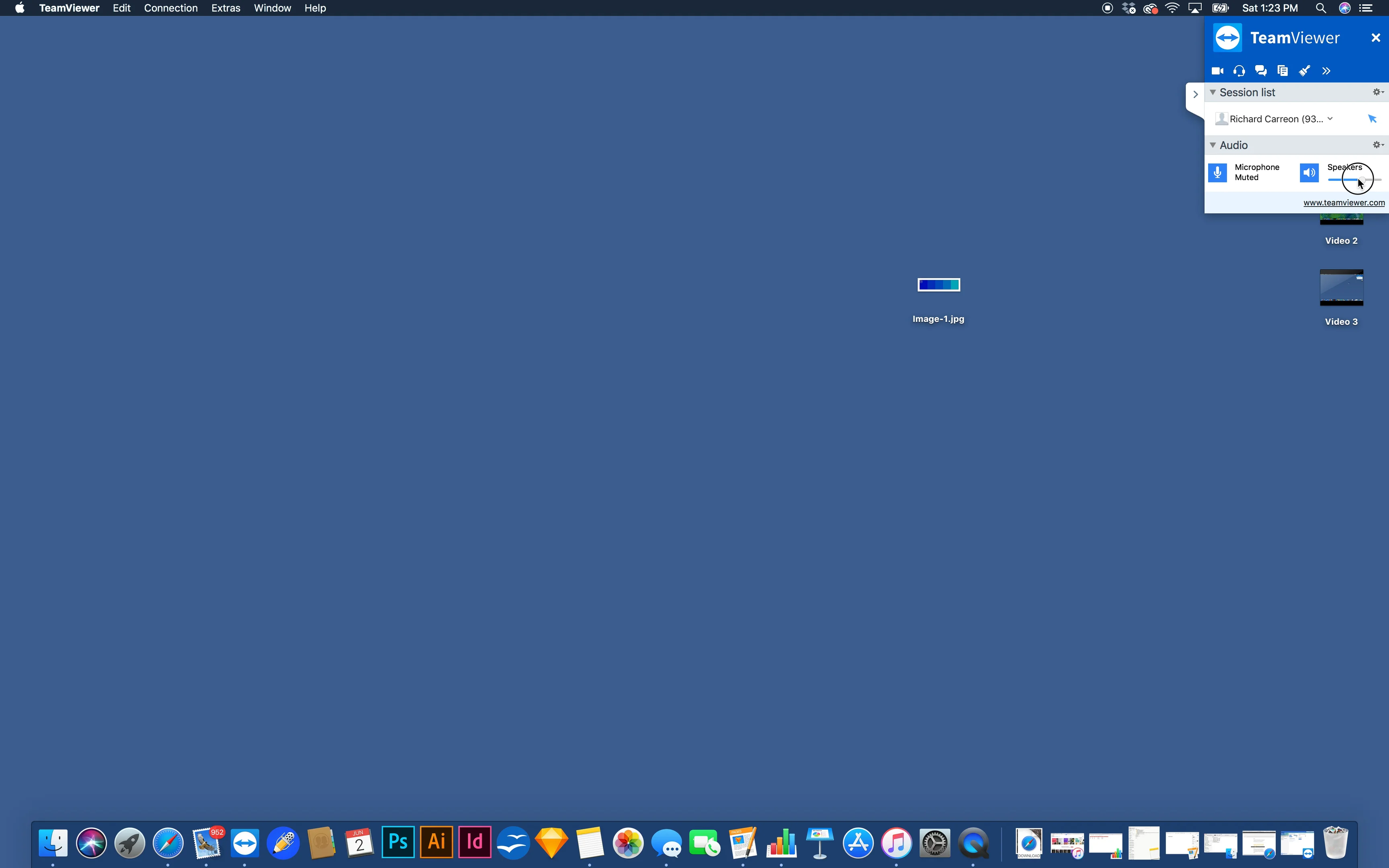The width and height of the screenshot is (1389, 868).
Task: Visit the www.teamviewer.com link
Action: [1344, 203]
